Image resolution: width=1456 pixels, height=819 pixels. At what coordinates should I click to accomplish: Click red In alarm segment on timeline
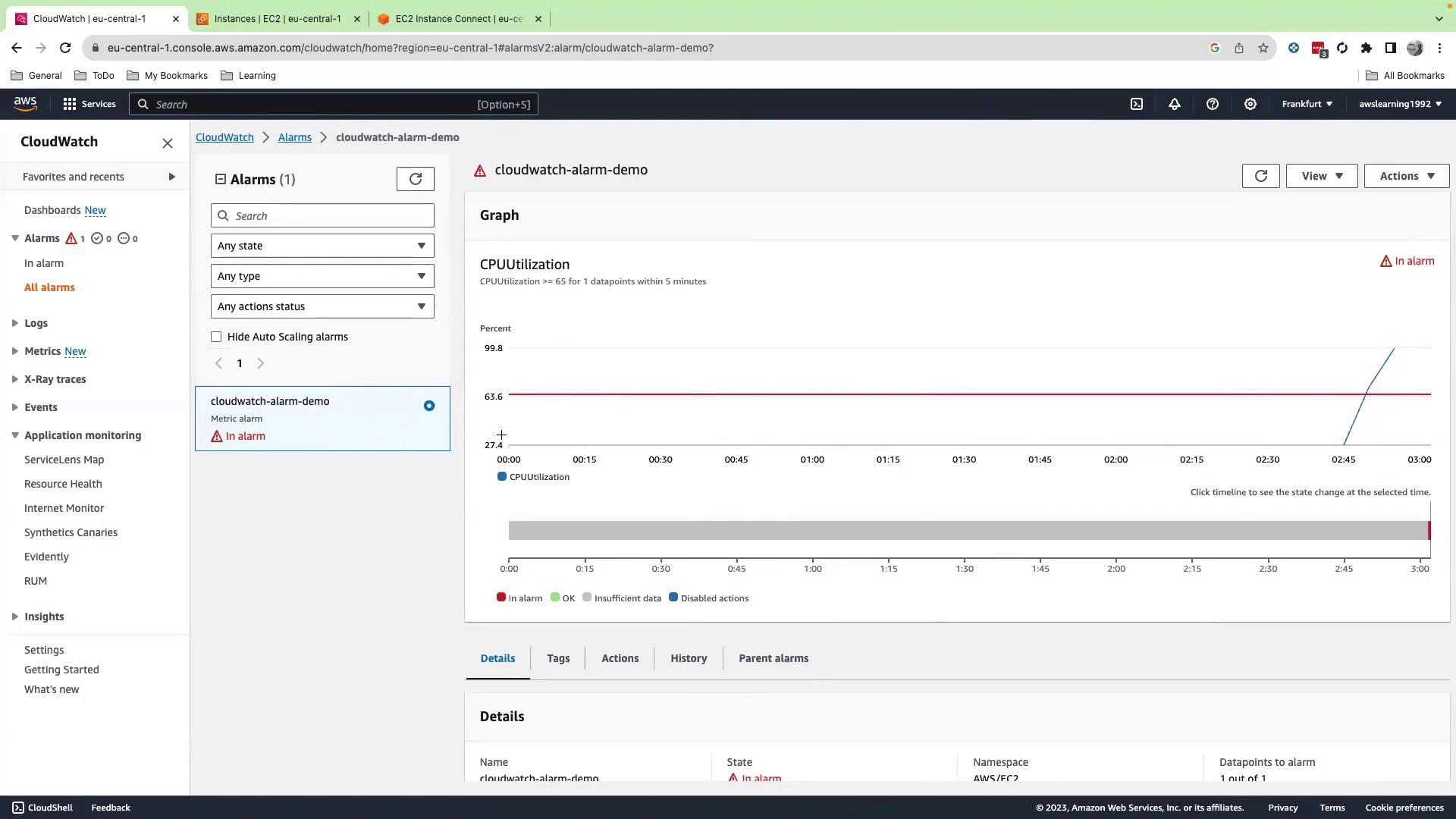tap(1429, 531)
